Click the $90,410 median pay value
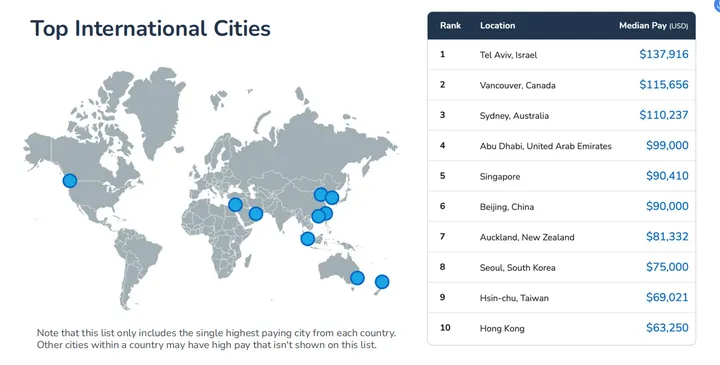The width and height of the screenshot is (720, 365). click(667, 176)
